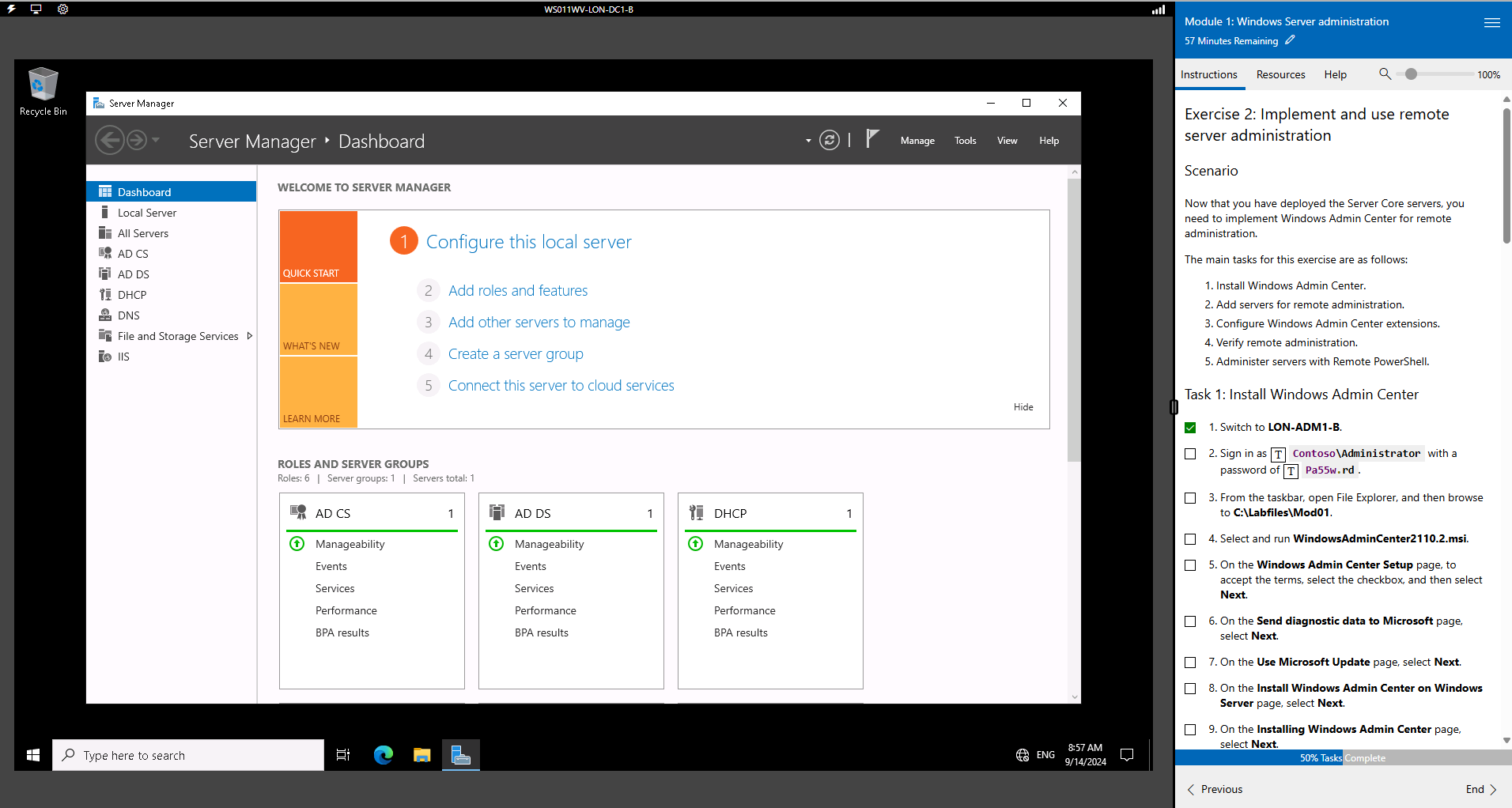Adjust the instructions zoom slider
Viewport: 1512px width, 808px height.
(1411, 74)
